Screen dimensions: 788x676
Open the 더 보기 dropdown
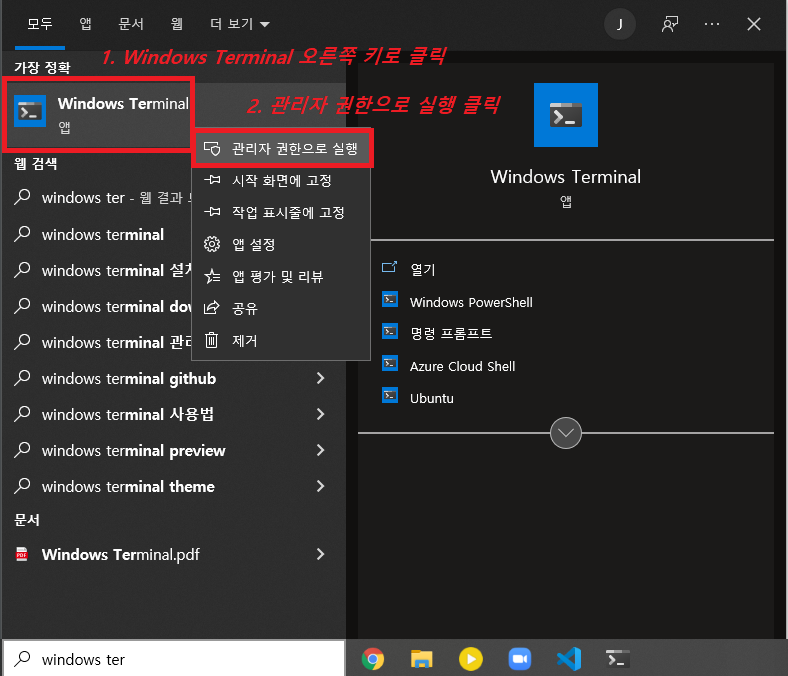[x=240, y=24]
